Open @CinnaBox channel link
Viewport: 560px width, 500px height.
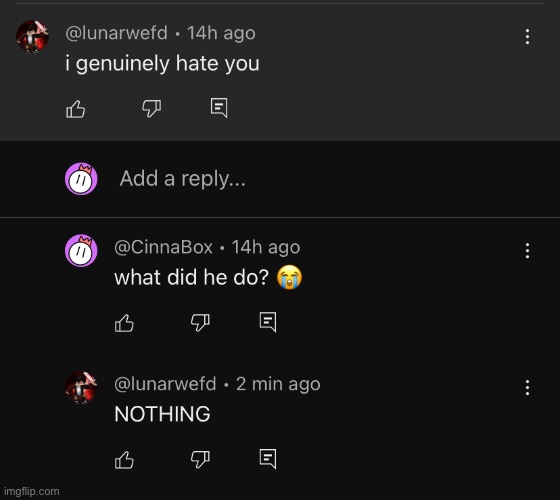pyautogui.click(x=164, y=247)
